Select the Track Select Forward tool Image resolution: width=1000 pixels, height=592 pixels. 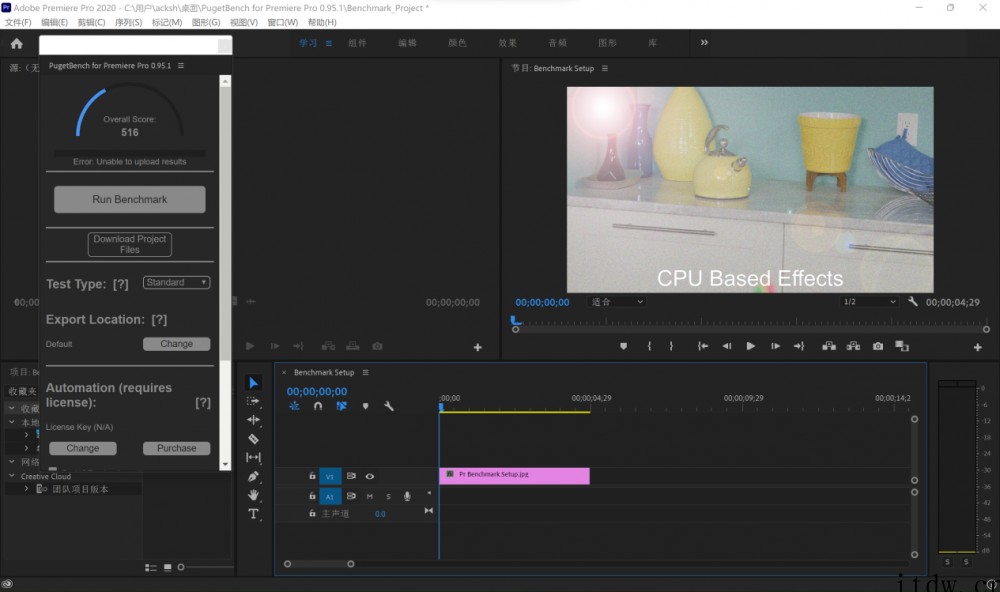click(253, 401)
